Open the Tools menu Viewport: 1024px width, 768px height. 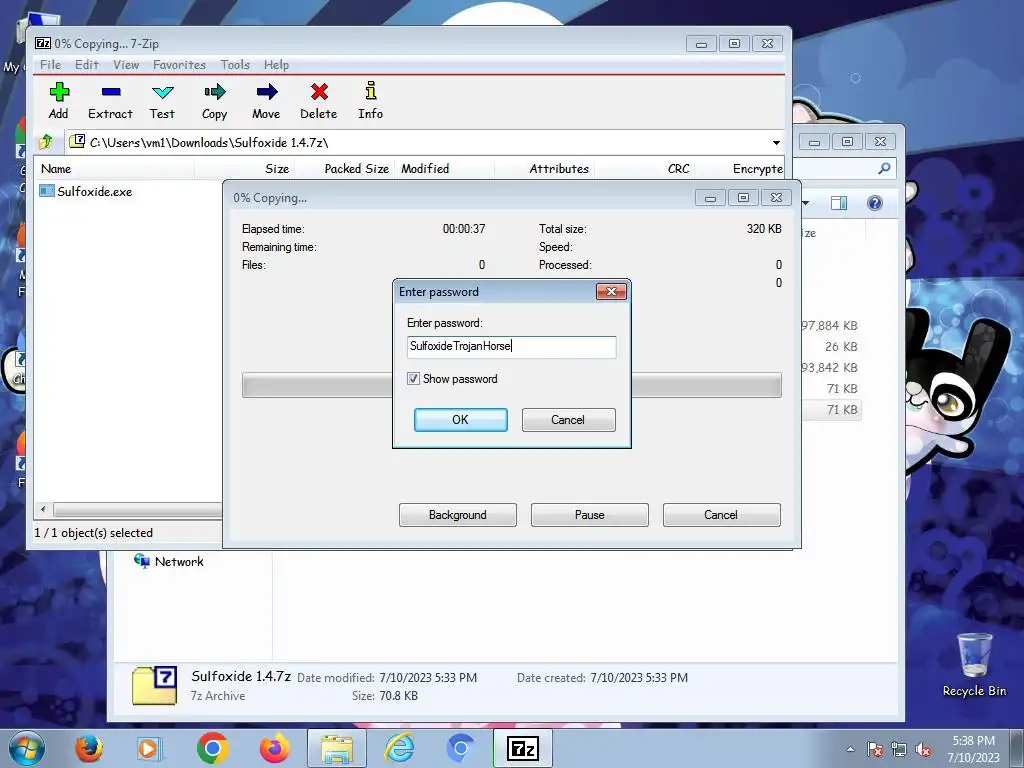(235, 65)
